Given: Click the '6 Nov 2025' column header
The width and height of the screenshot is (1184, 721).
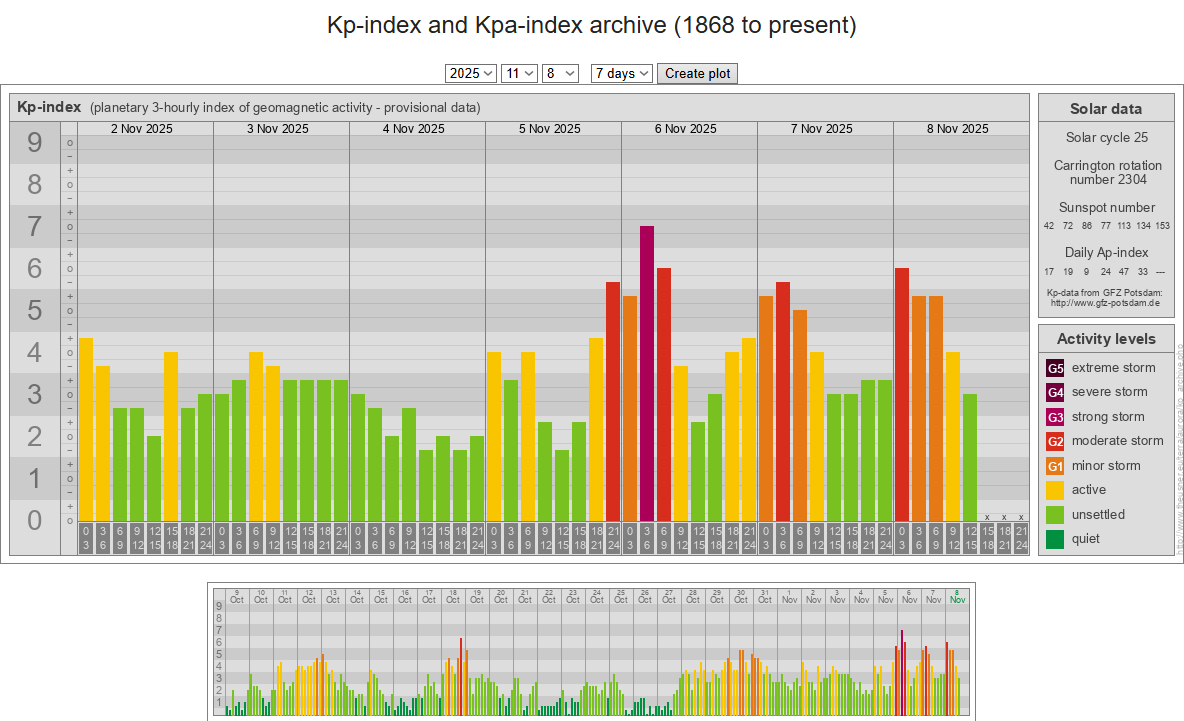Looking at the screenshot, I should tap(686, 129).
